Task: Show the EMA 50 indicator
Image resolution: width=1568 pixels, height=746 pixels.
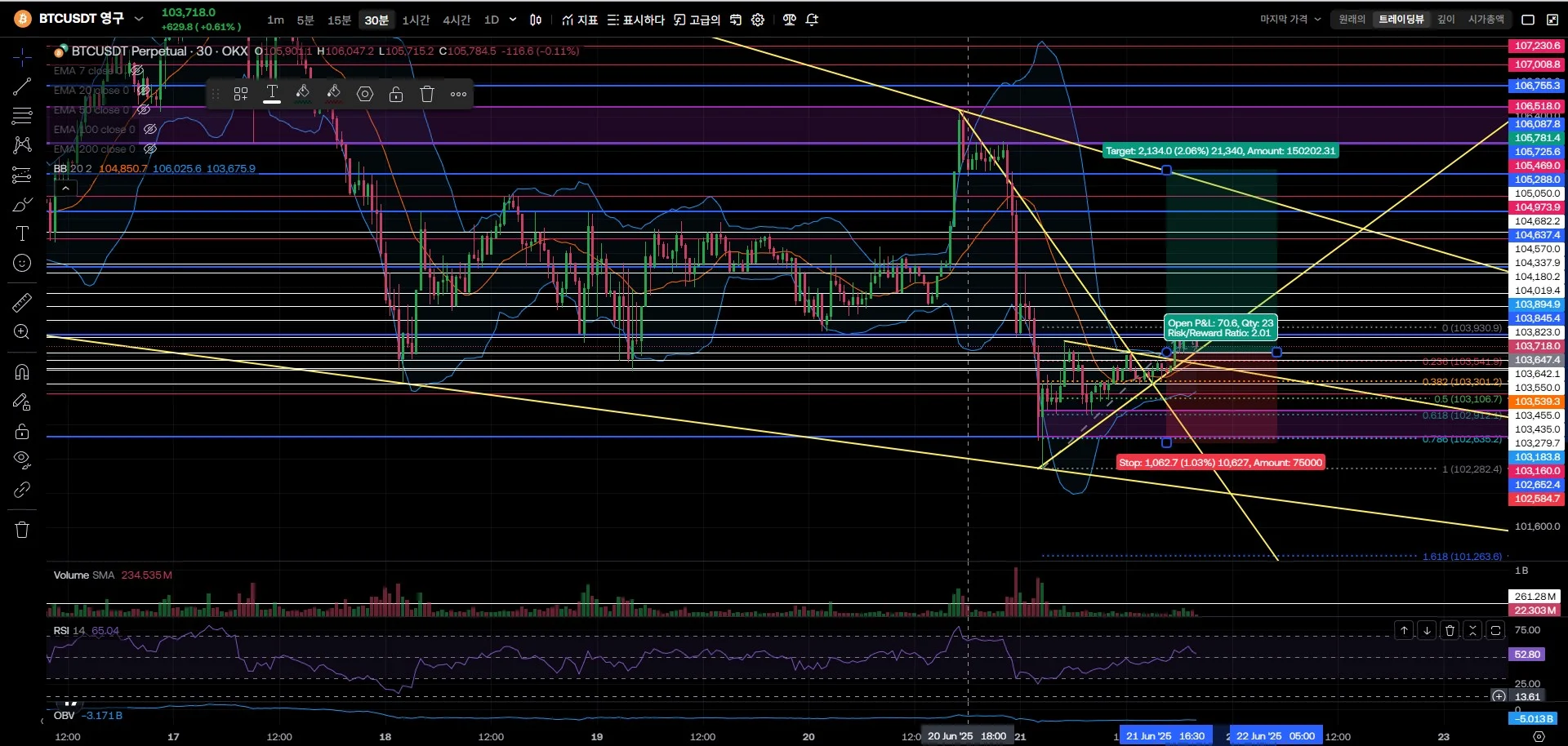Action: [143, 110]
